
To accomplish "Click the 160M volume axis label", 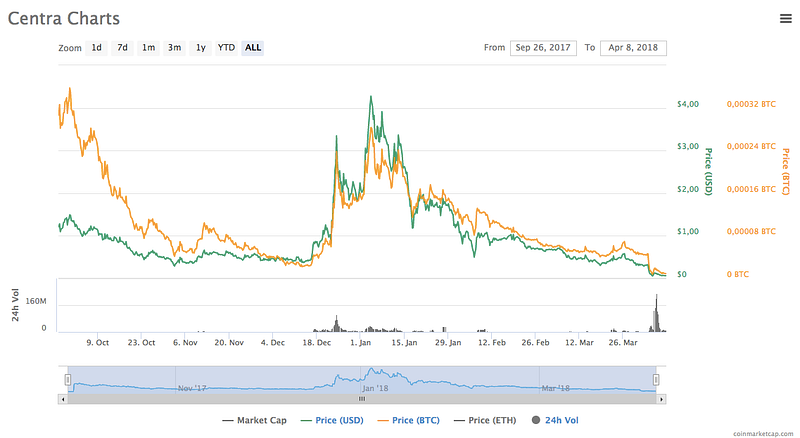I will [x=36, y=301].
